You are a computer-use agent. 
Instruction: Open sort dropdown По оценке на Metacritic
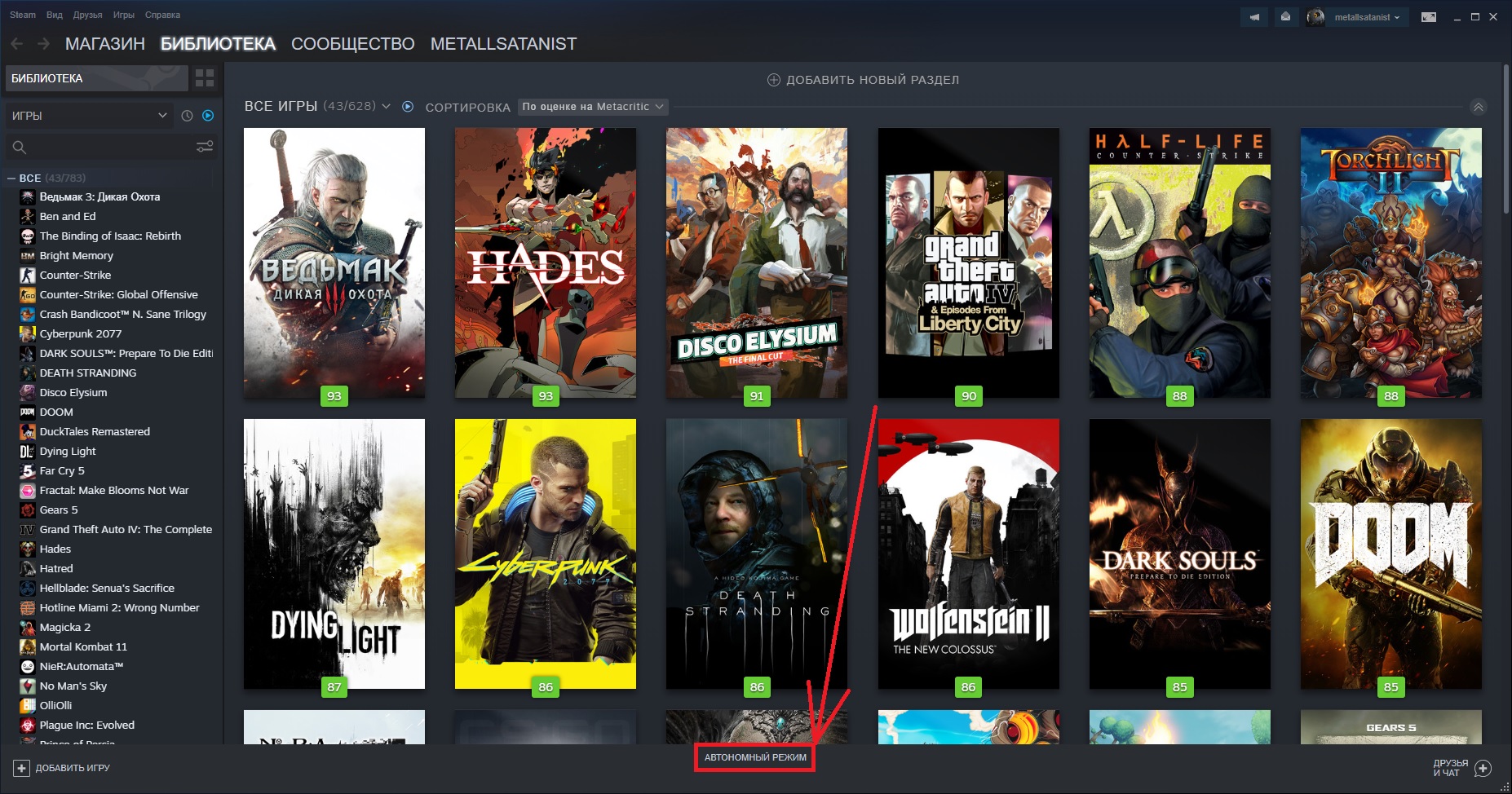click(593, 107)
